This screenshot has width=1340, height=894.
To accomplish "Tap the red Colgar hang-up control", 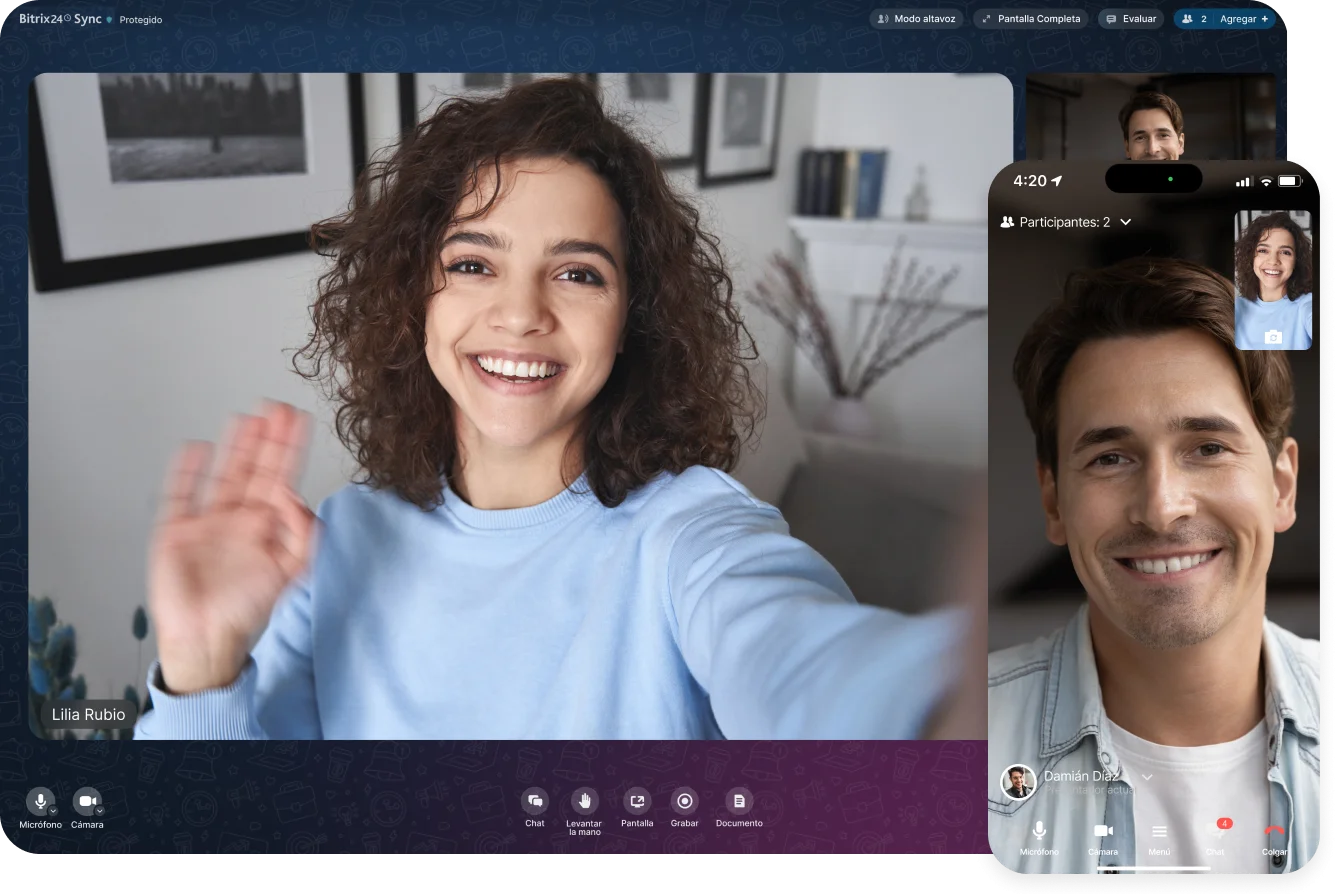I will tap(1274, 831).
